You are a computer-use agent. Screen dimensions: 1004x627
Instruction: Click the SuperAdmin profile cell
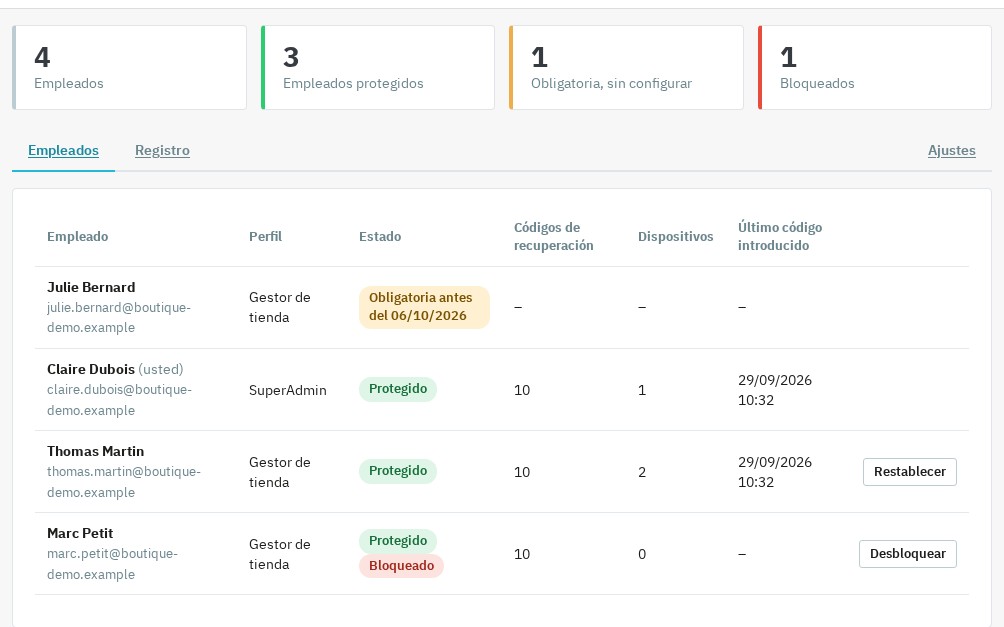click(287, 390)
